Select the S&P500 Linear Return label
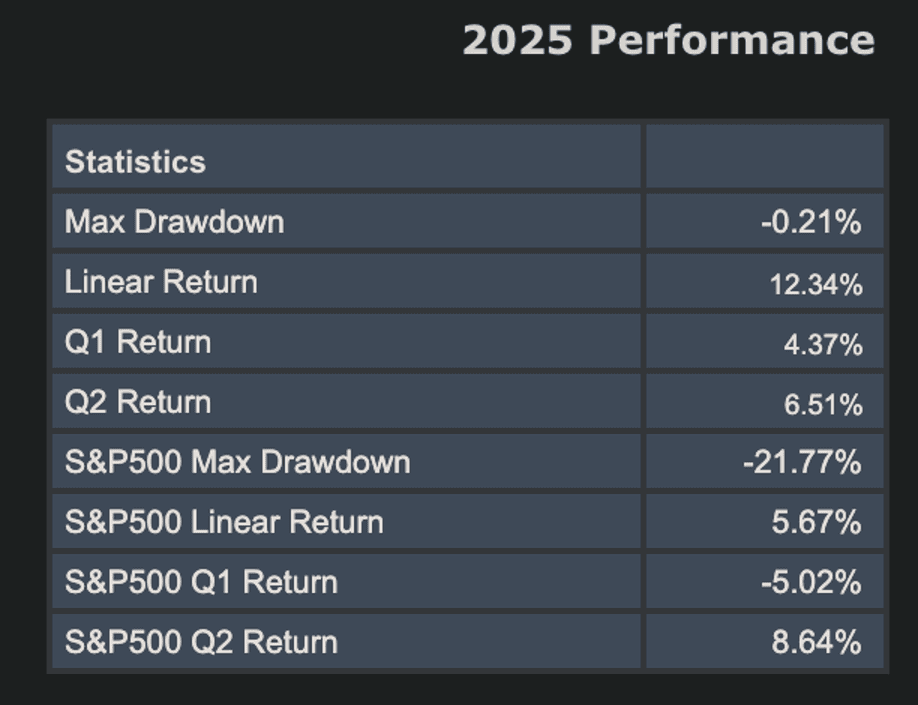 pos(224,522)
